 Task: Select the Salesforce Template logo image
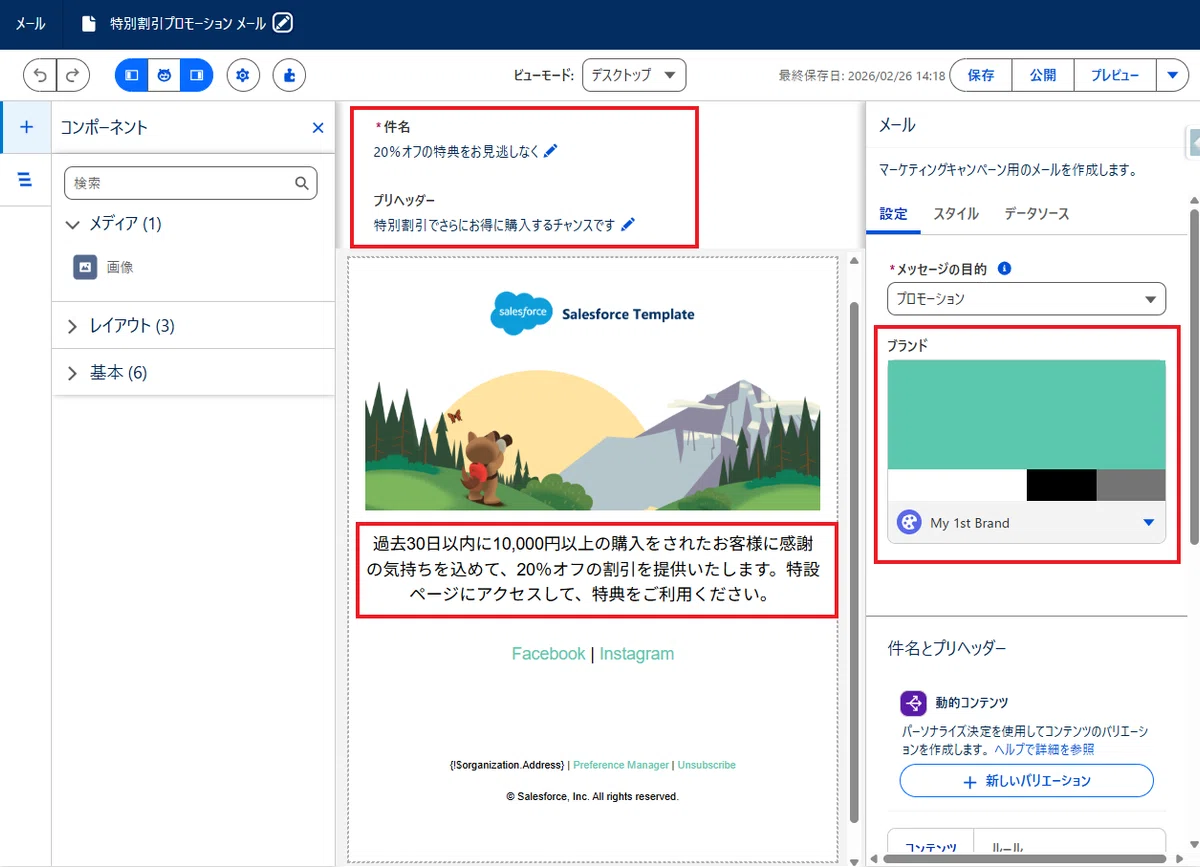click(592, 314)
